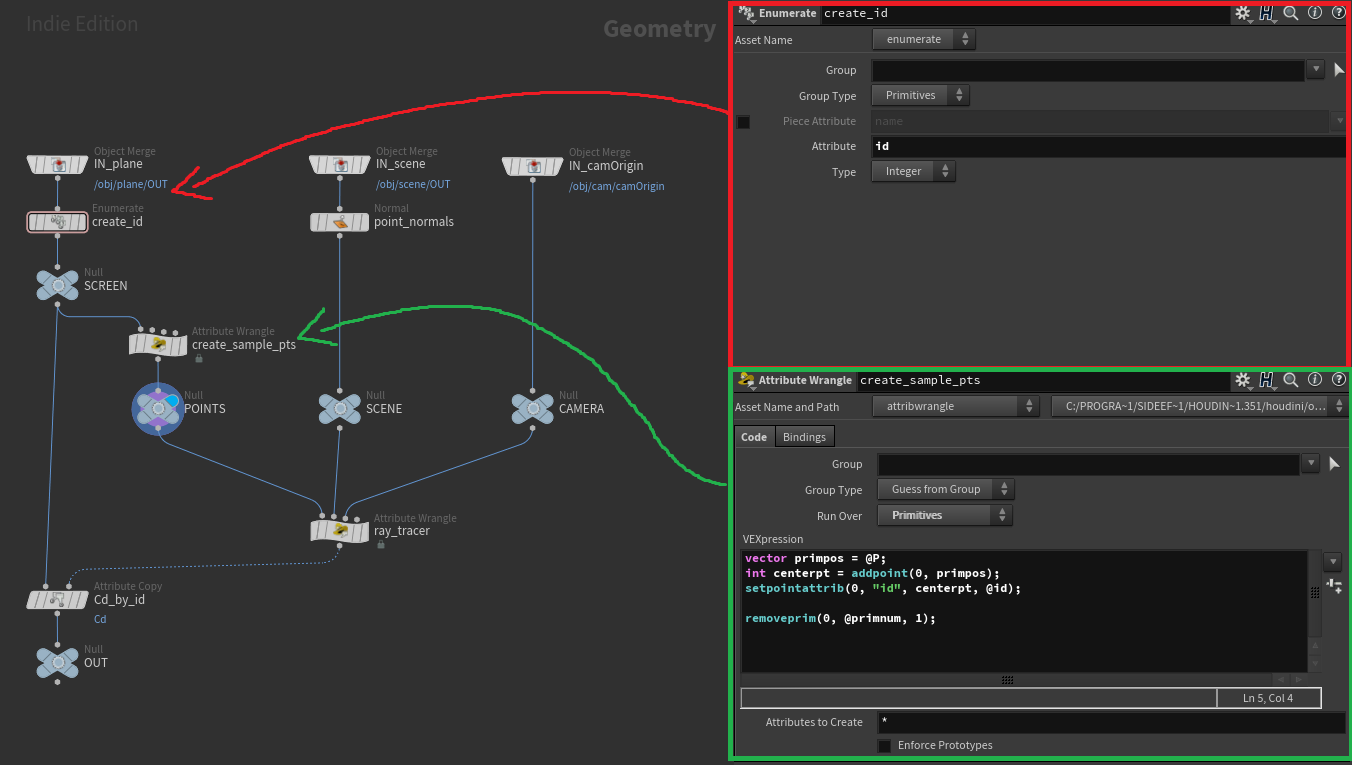Enable the Piece Attribute checkbox
The width and height of the screenshot is (1352, 765).
click(x=743, y=122)
